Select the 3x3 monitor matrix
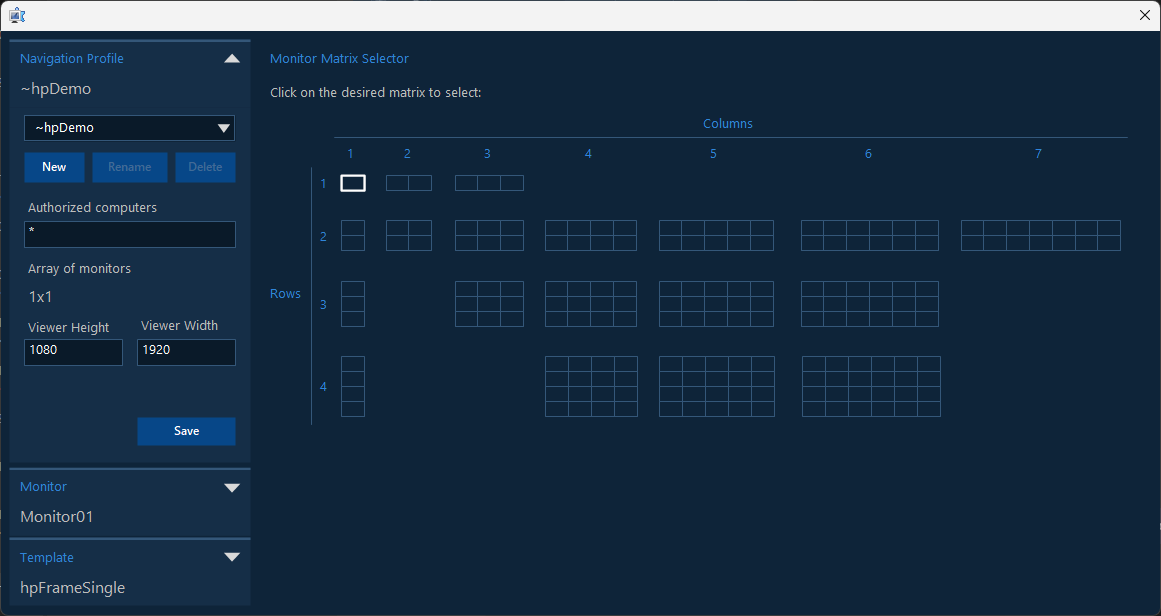Image resolution: width=1161 pixels, height=616 pixels. [488, 304]
